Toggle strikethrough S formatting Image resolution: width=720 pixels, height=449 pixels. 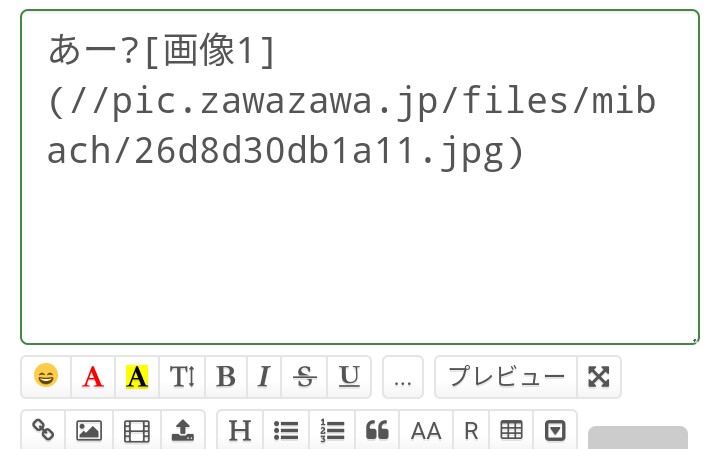point(304,376)
